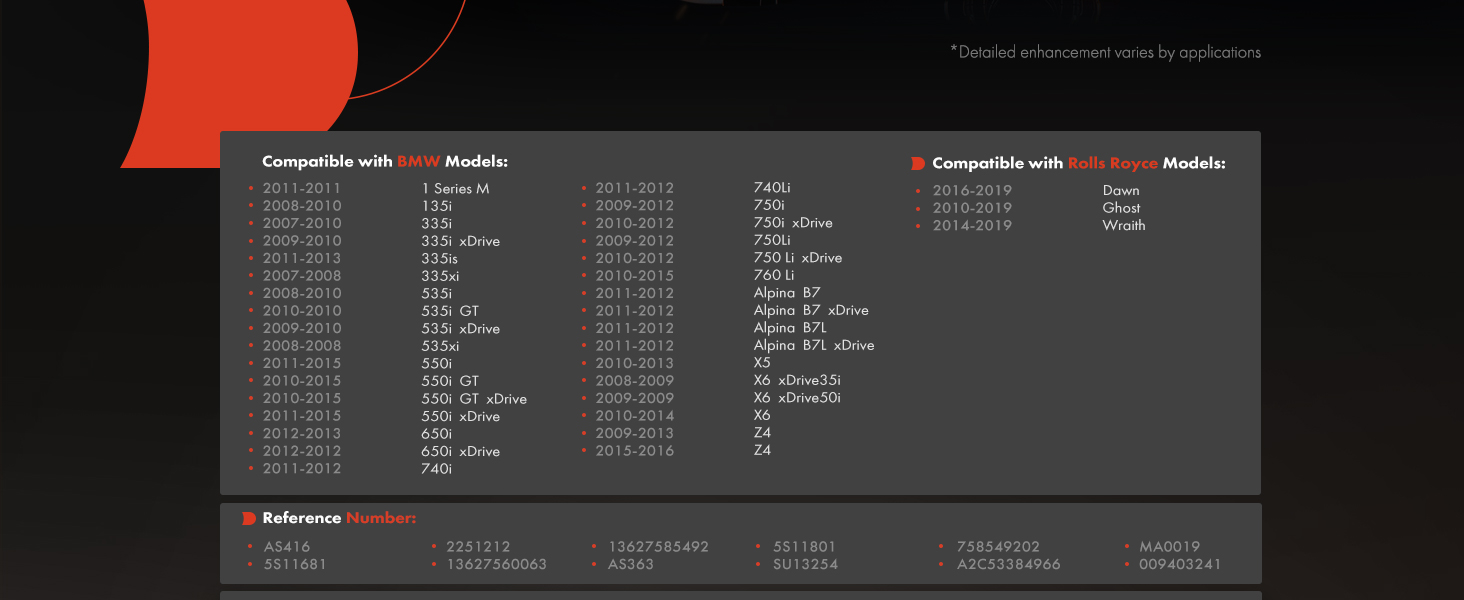Click the "Alpina B7 xDrive" entry
Screen dimensions: 1464x600
[x=811, y=310]
